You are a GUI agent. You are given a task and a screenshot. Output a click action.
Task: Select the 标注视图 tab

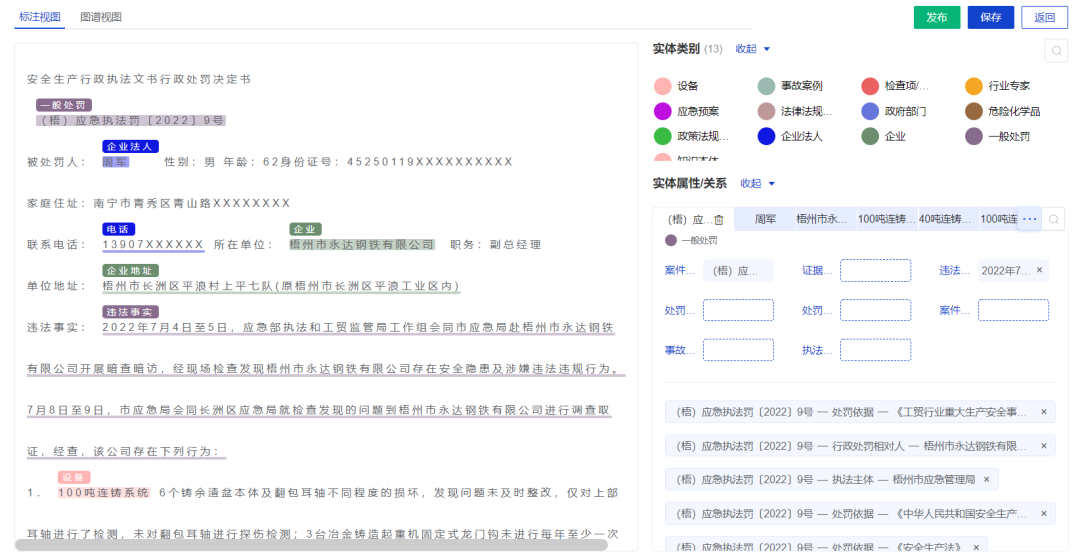pyautogui.click(x=40, y=17)
